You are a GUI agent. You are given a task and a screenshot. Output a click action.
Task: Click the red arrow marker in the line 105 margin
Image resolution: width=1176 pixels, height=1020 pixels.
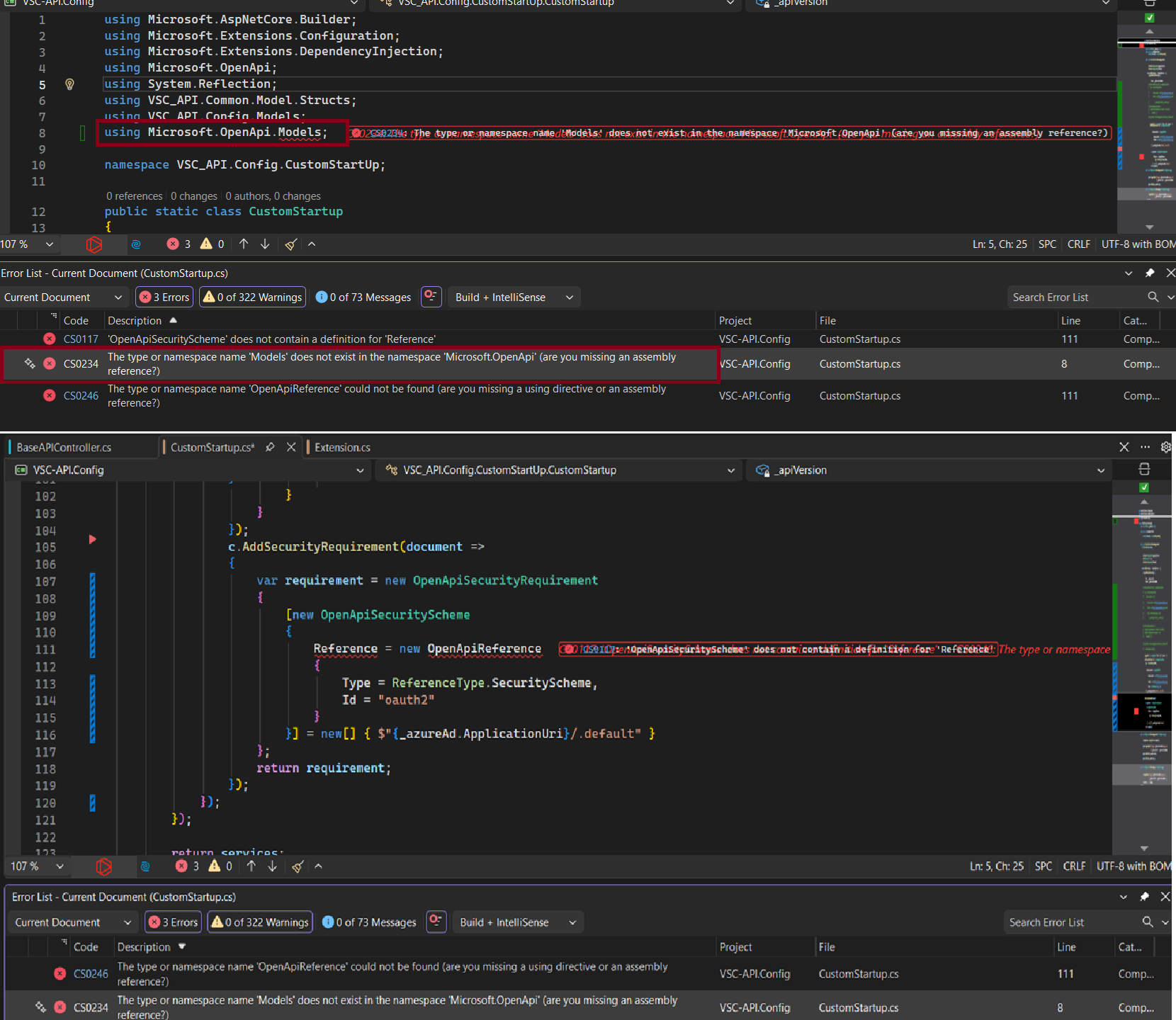coord(92,540)
